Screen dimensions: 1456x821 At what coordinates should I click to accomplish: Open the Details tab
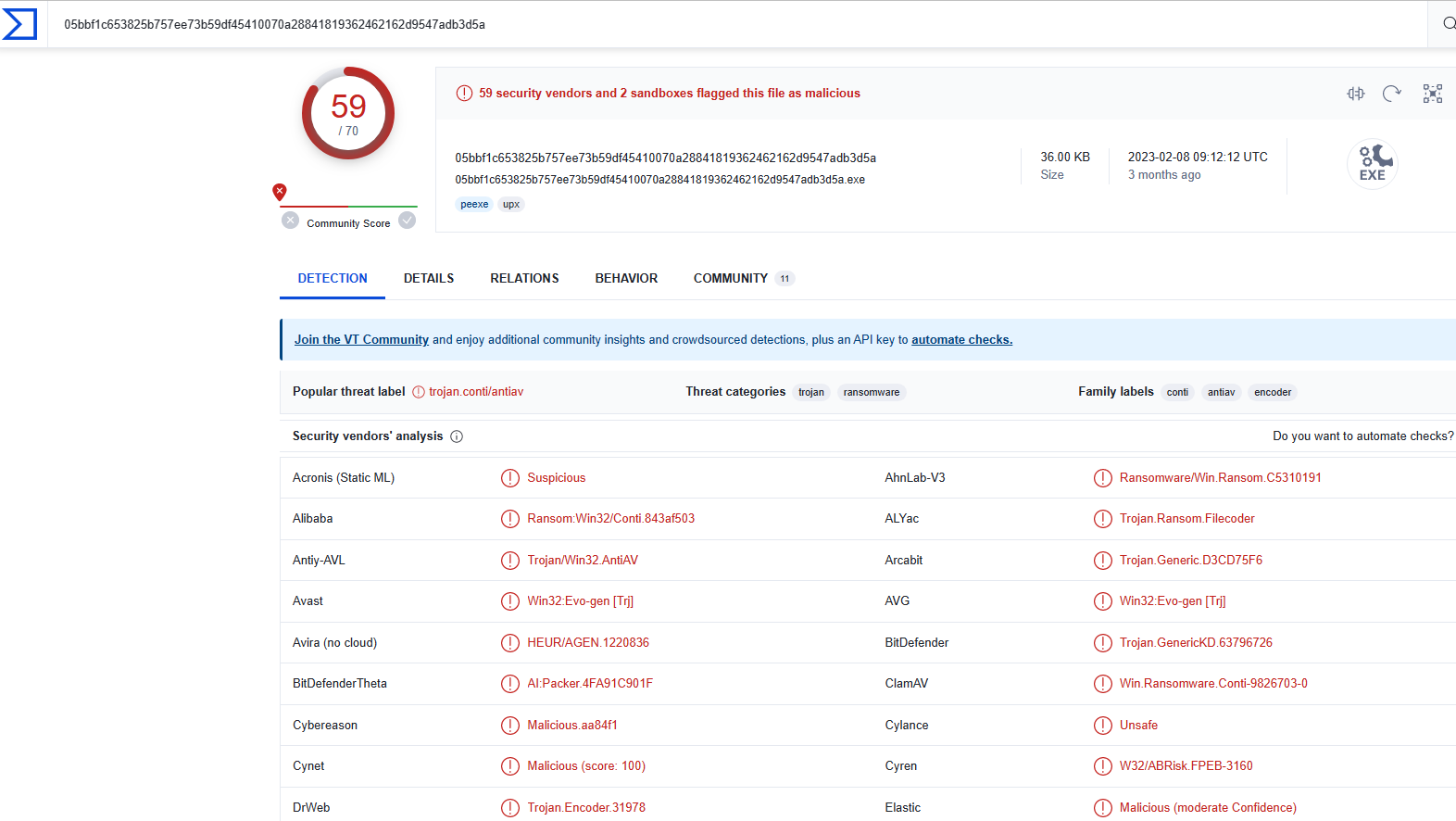[x=429, y=278]
